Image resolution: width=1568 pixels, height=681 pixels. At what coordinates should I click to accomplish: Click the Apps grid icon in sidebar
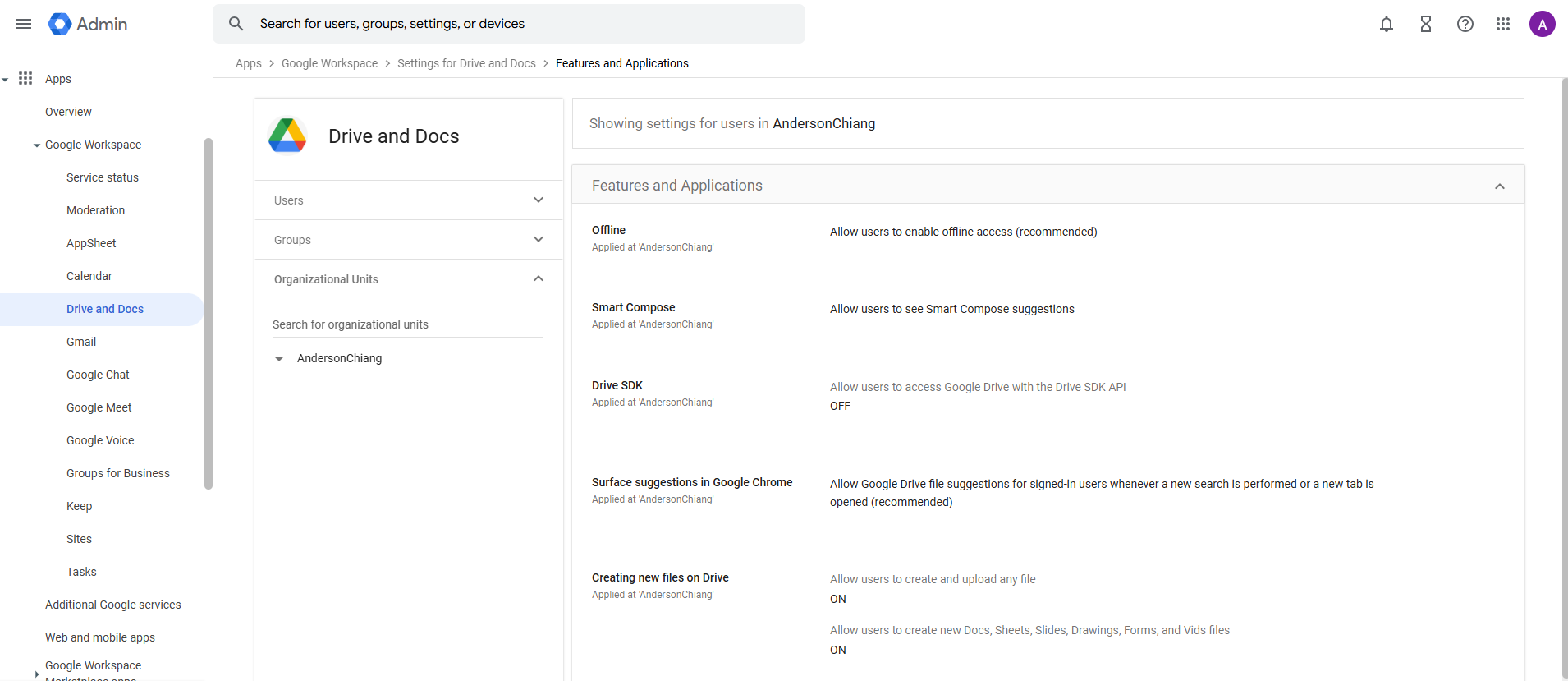pos(25,78)
